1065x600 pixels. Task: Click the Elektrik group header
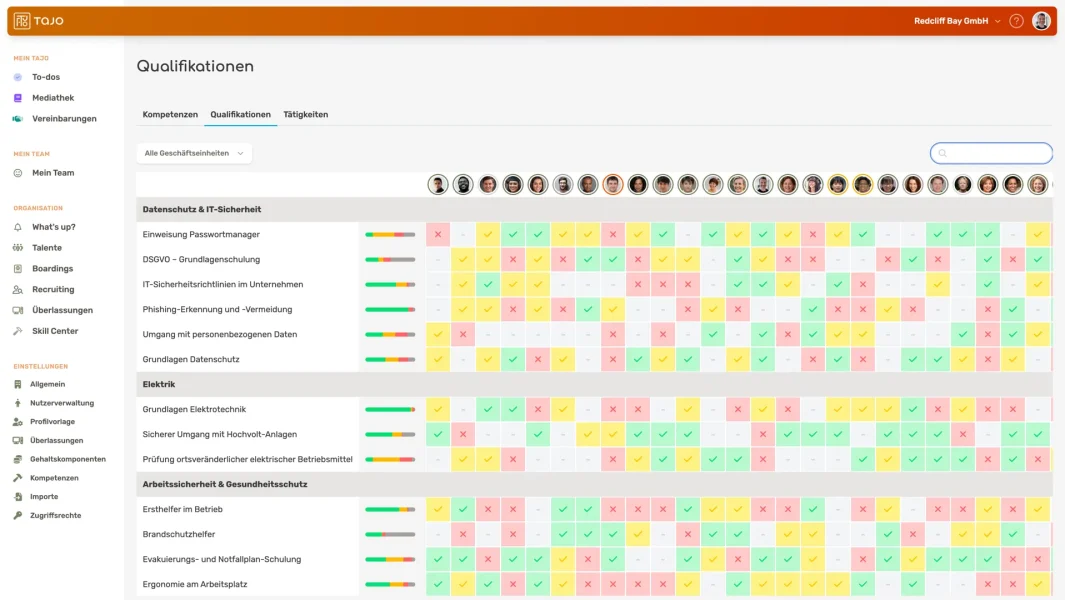[x=594, y=385]
